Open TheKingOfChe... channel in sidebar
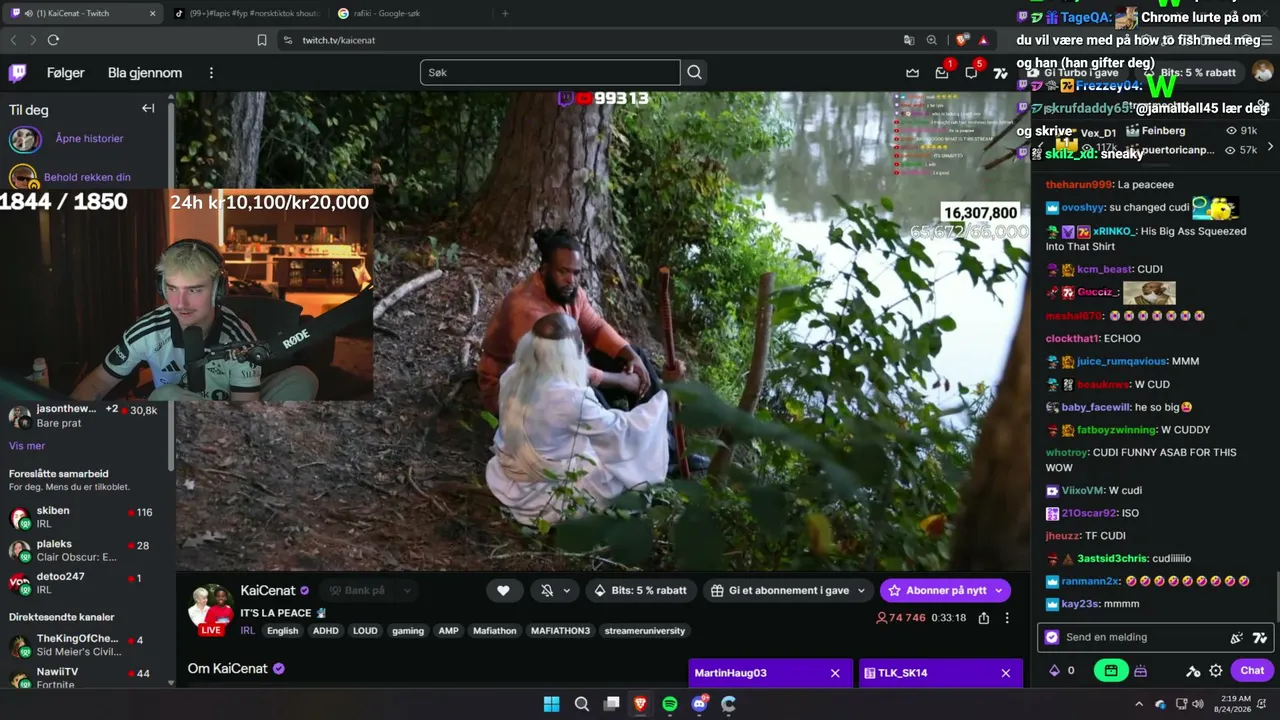 click(87, 645)
